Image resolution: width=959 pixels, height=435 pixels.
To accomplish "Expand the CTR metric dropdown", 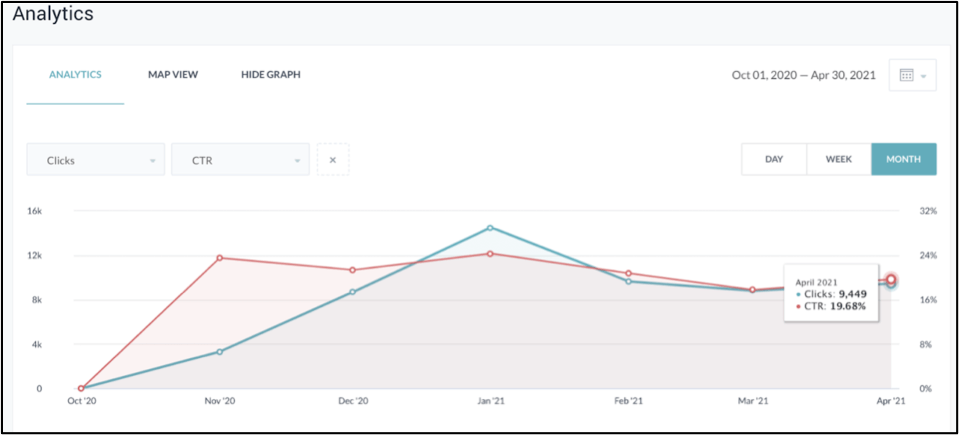I will [x=240, y=160].
